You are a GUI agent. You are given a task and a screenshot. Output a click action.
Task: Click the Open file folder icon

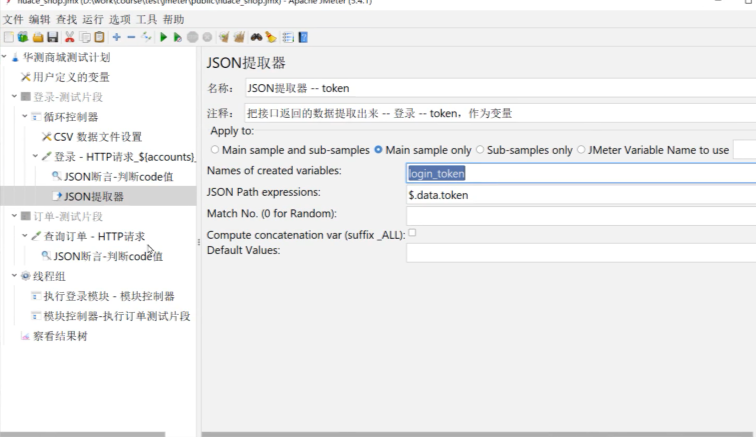coord(38,37)
